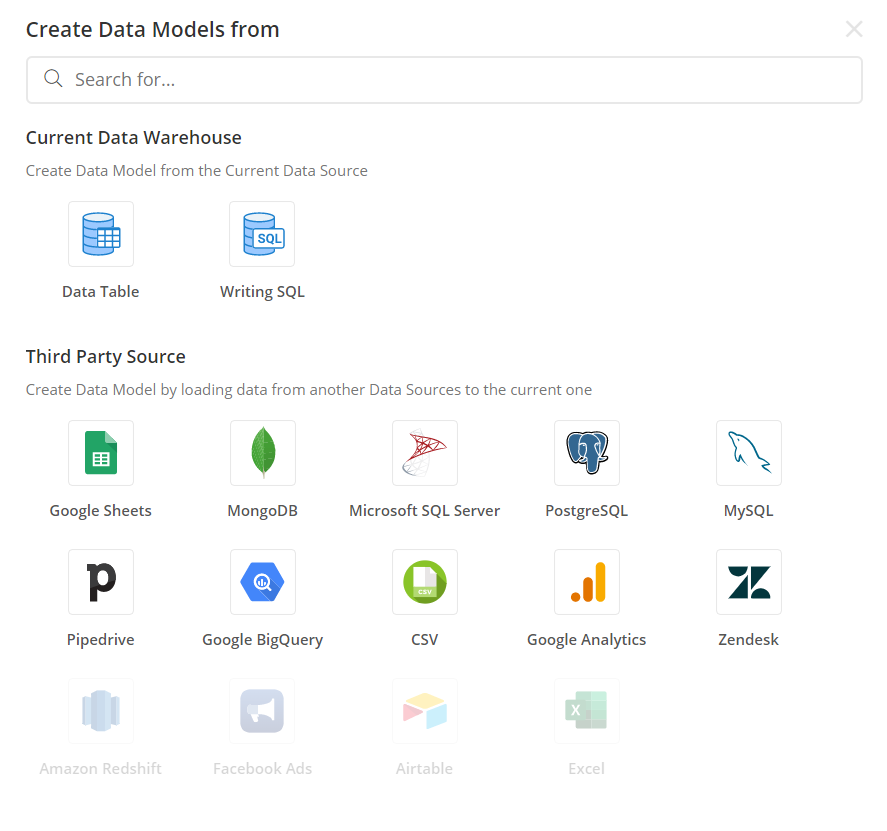Click the 'Zendesk' label text
Screen dimensions: 887x831
click(748, 640)
